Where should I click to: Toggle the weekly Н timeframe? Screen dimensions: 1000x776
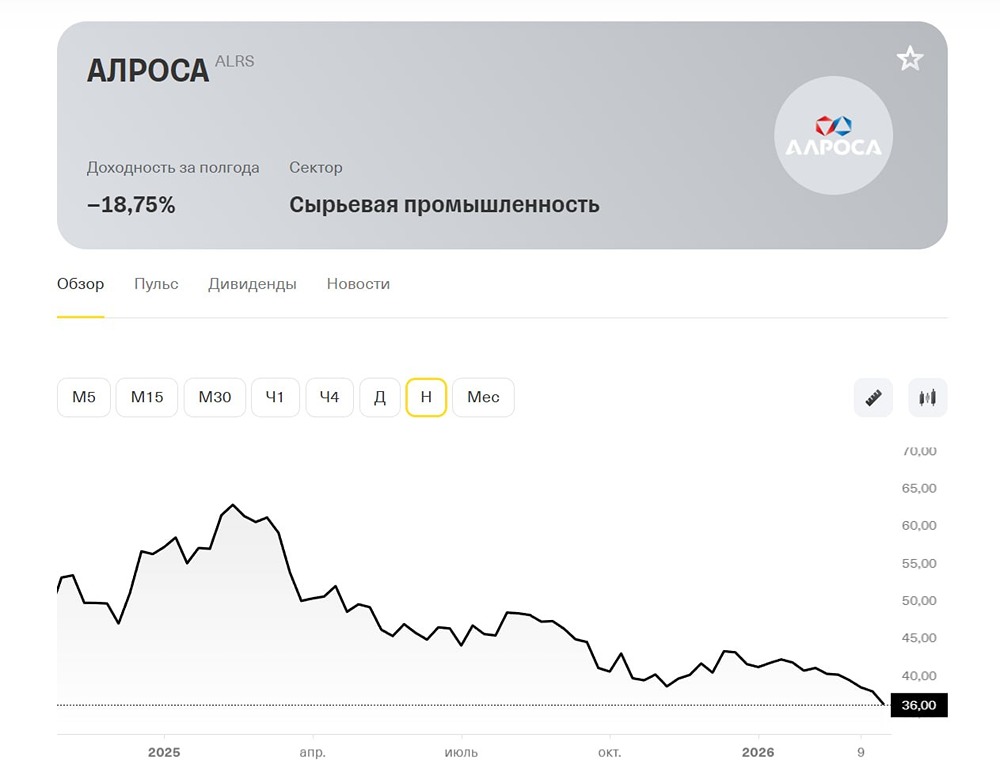426,397
